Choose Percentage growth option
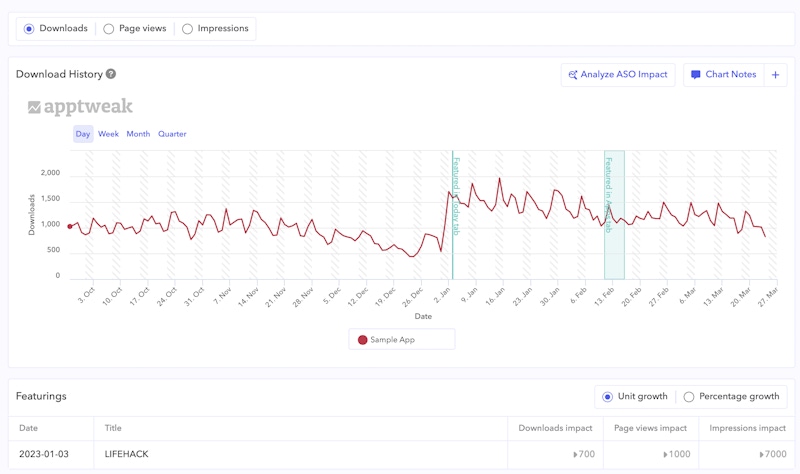800x474 pixels. (x=688, y=397)
